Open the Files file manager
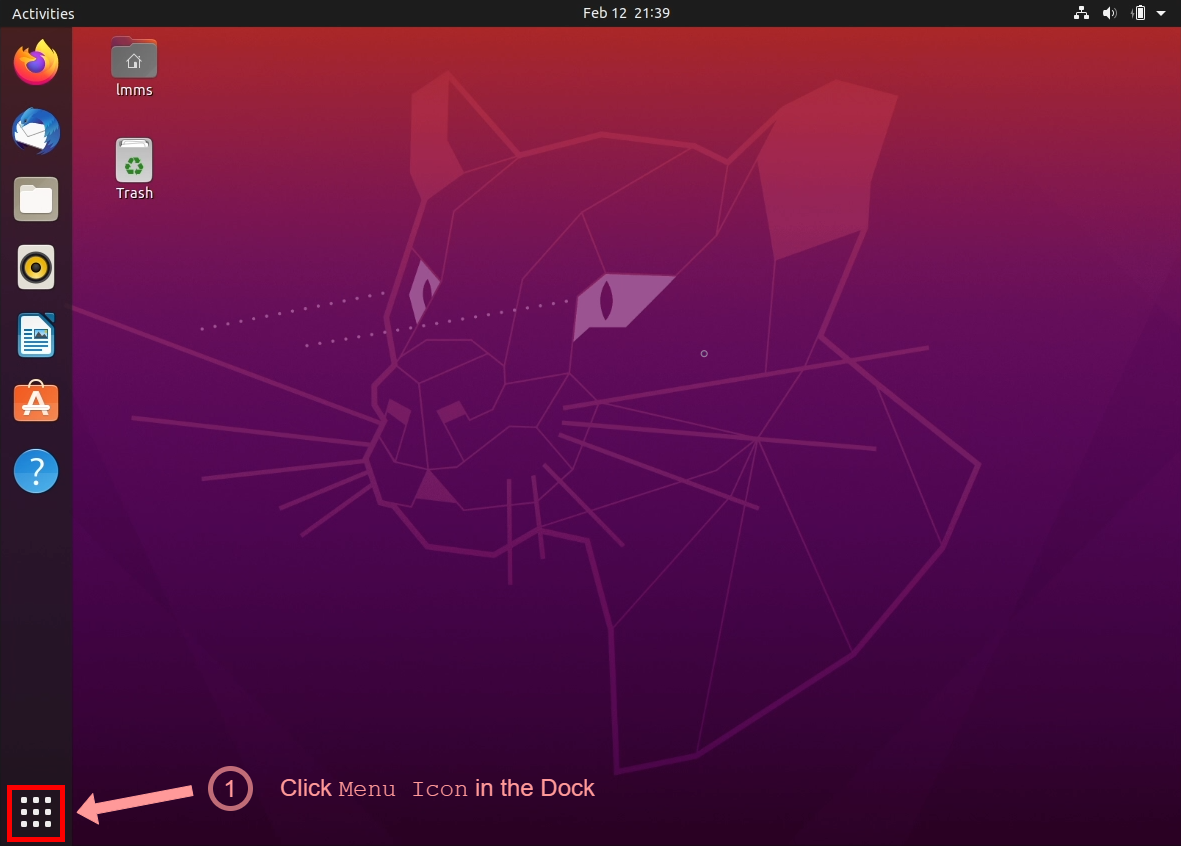 pyautogui.click(x=36, y=199)
